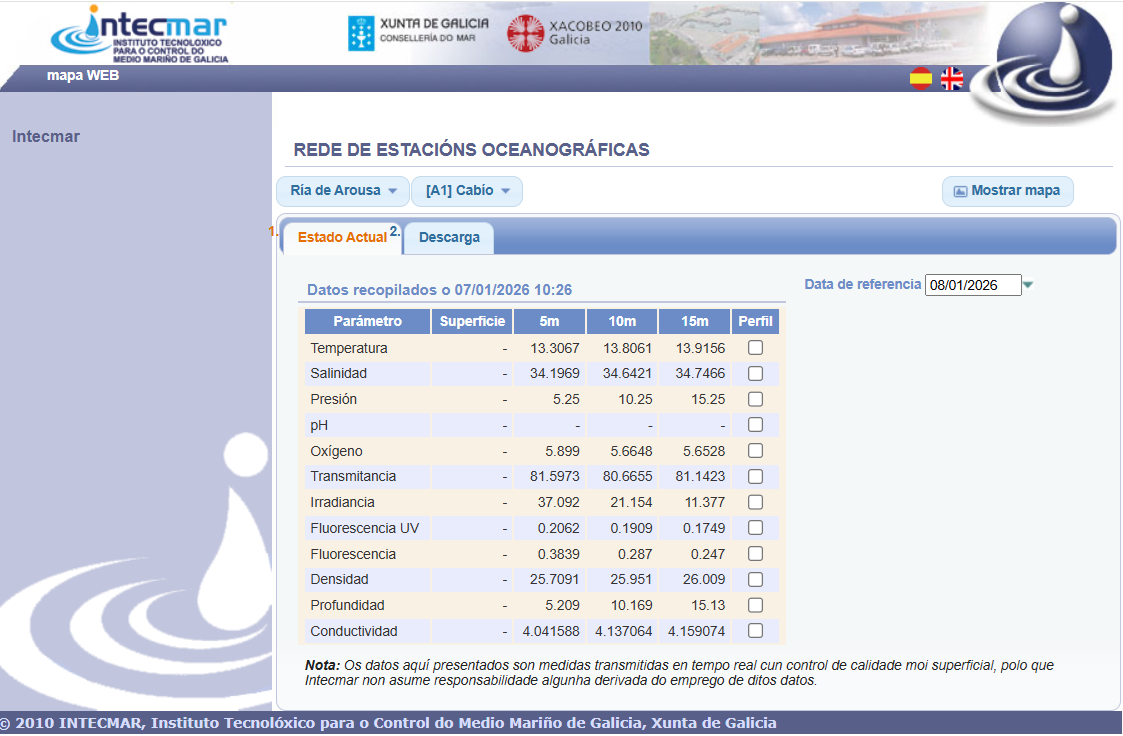Select the Estado Actual tab

click(340, 238)
